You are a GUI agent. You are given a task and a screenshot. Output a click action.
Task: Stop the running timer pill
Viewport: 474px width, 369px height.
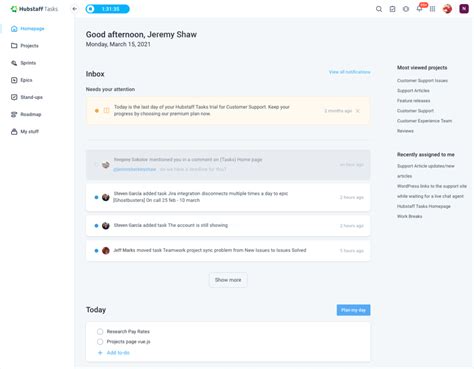pos(107,9)
